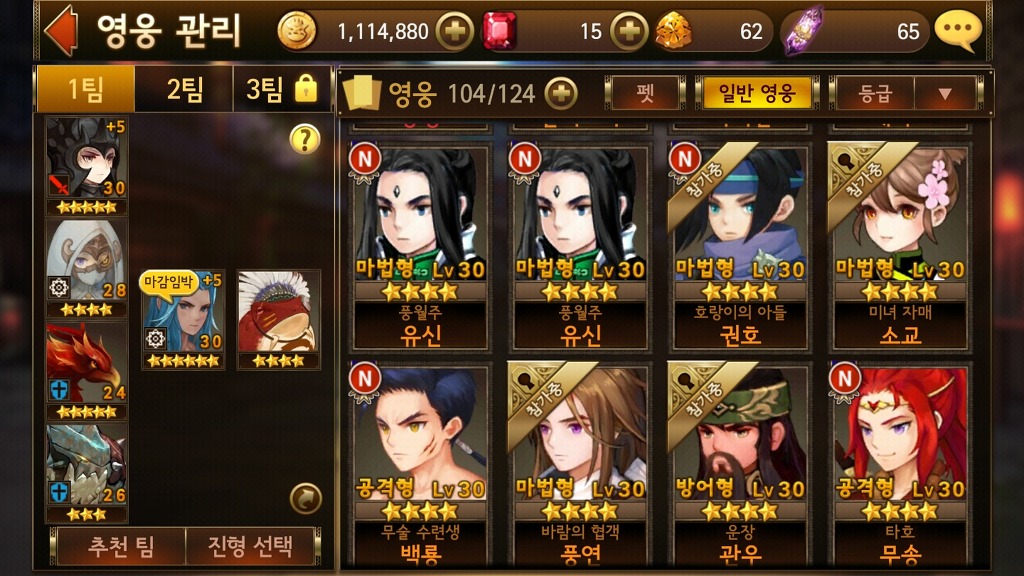Viewport: 1024px width, 576px height.
Task: Add gold with the plus icon
Action: coord(455,31)
